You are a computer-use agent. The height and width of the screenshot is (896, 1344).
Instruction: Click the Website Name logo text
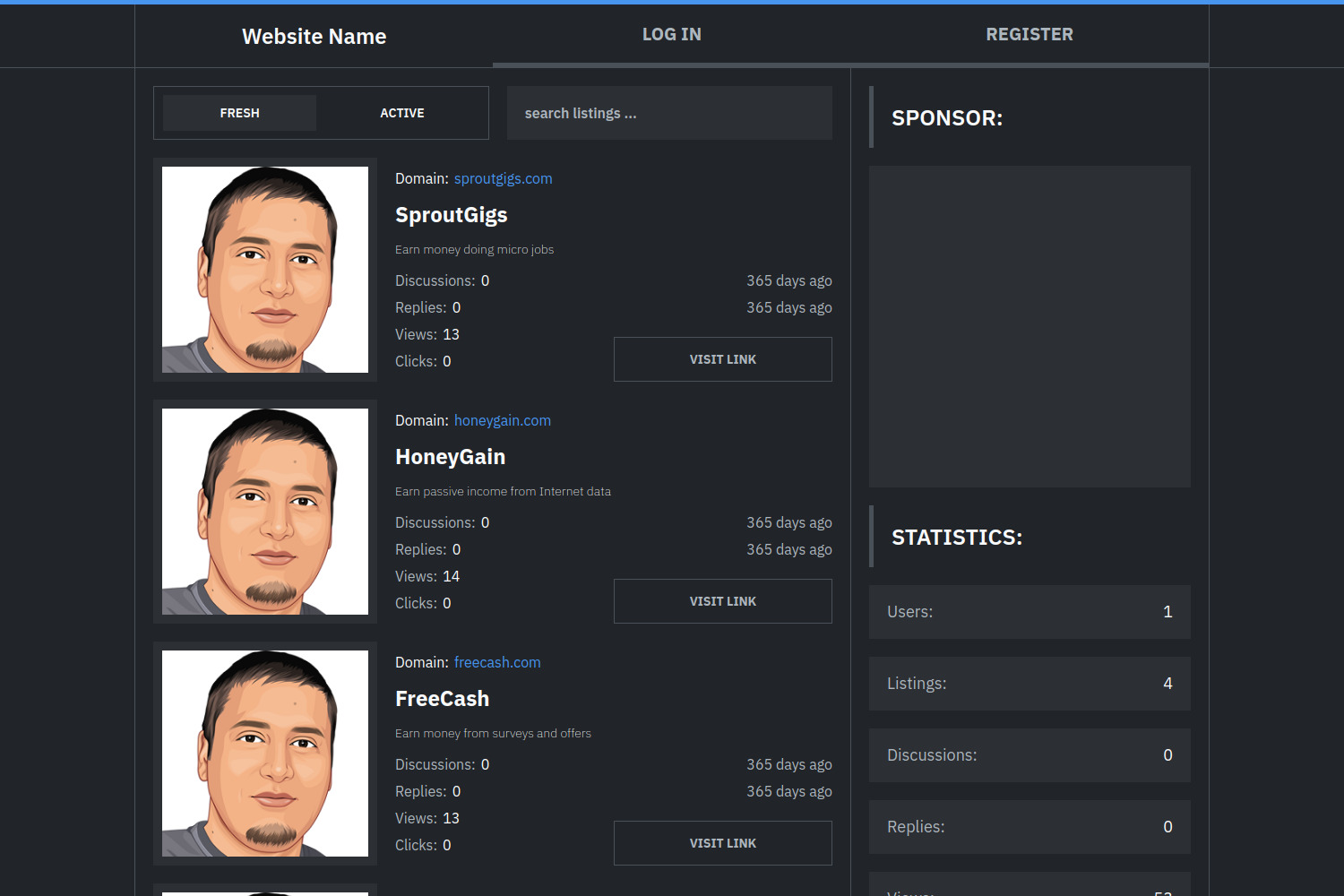tap(314, 37)
